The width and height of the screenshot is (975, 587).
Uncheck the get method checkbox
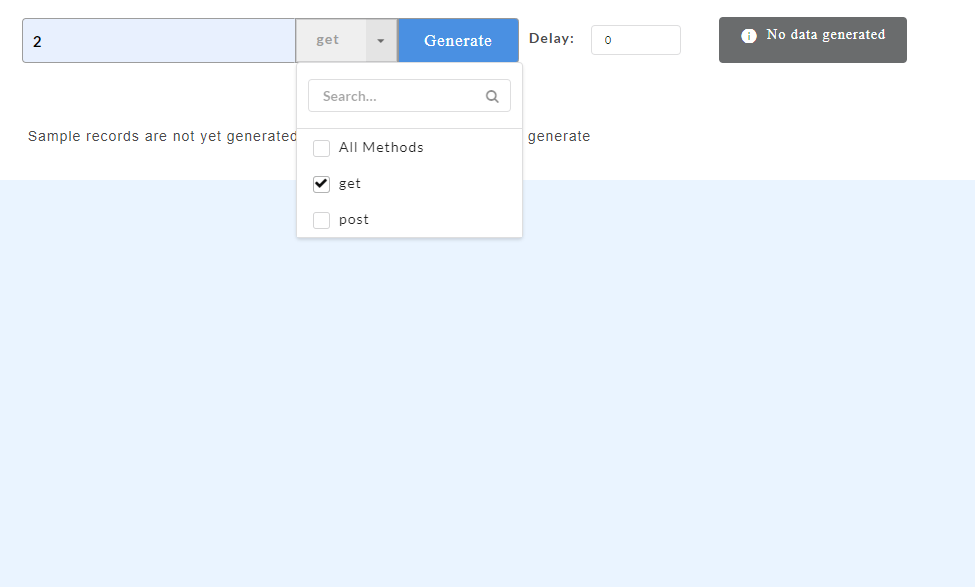(x=321, y=184)
